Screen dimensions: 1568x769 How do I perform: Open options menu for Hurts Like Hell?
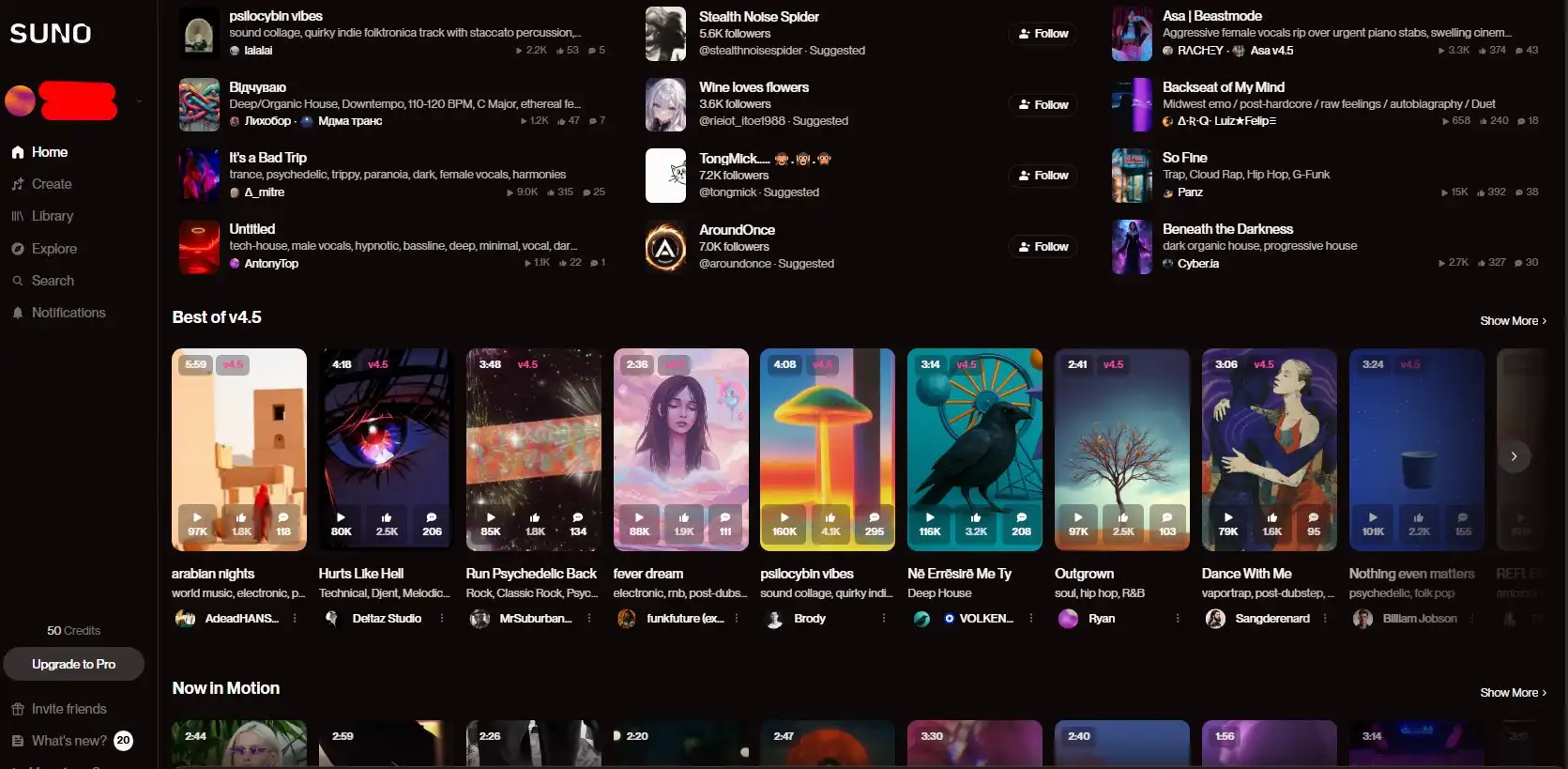pyautogui.click(x=442, y=619)
